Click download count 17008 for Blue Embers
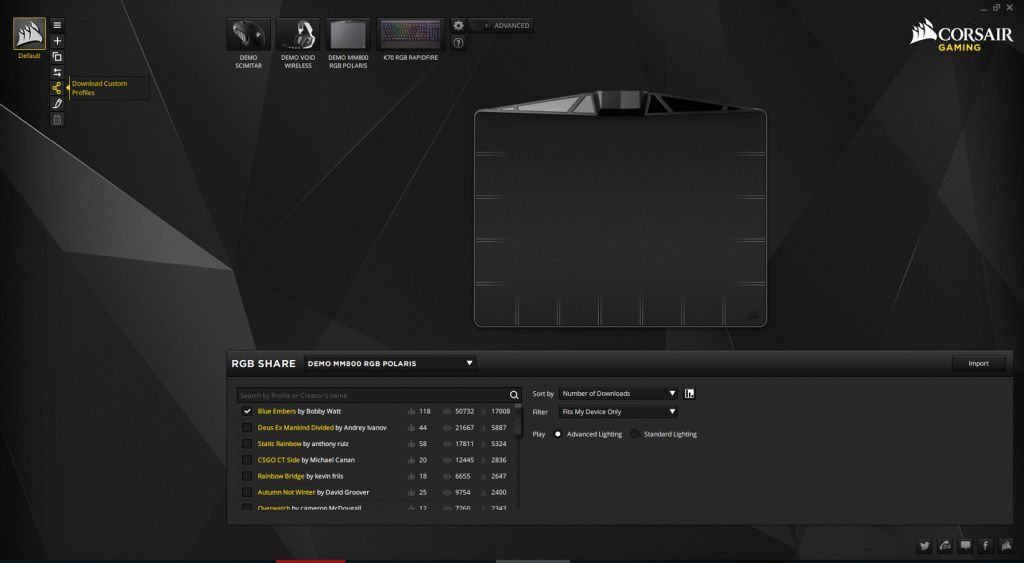This screenshot has height=563, width=1024. pos(500,411)
